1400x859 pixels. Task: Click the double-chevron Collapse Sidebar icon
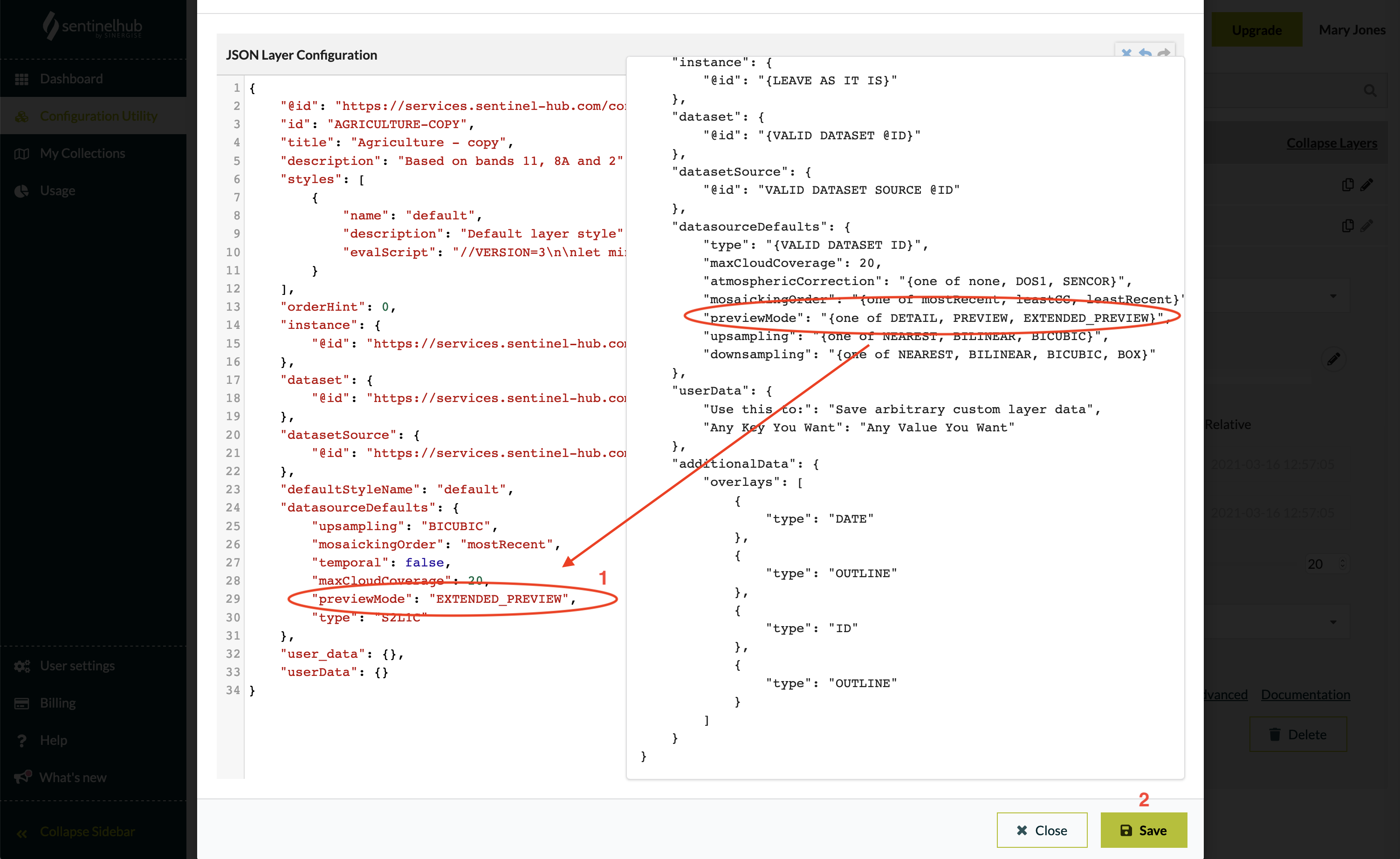pyautogui.click(x=21, y=833)
